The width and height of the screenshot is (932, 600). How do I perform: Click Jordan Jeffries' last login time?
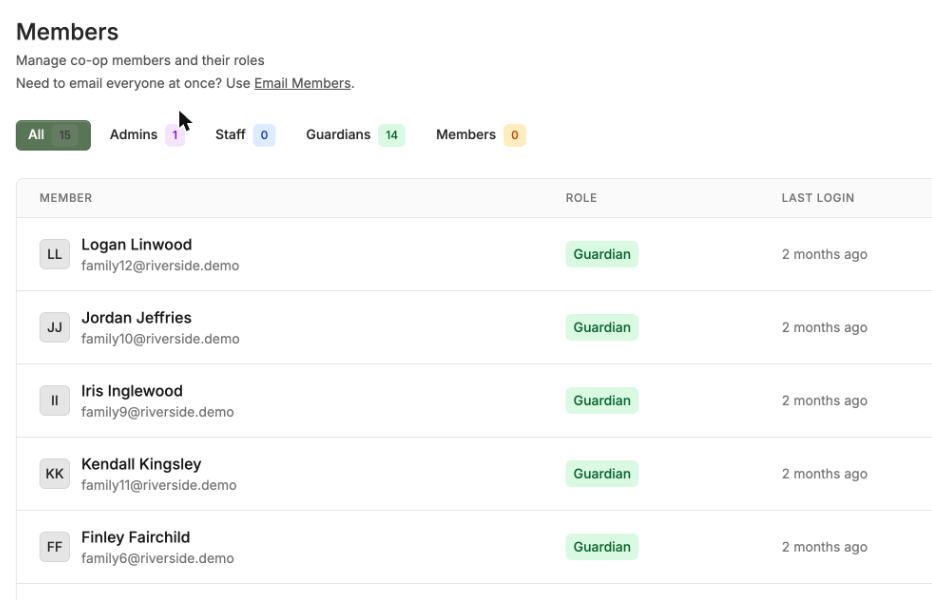point(824,328)
